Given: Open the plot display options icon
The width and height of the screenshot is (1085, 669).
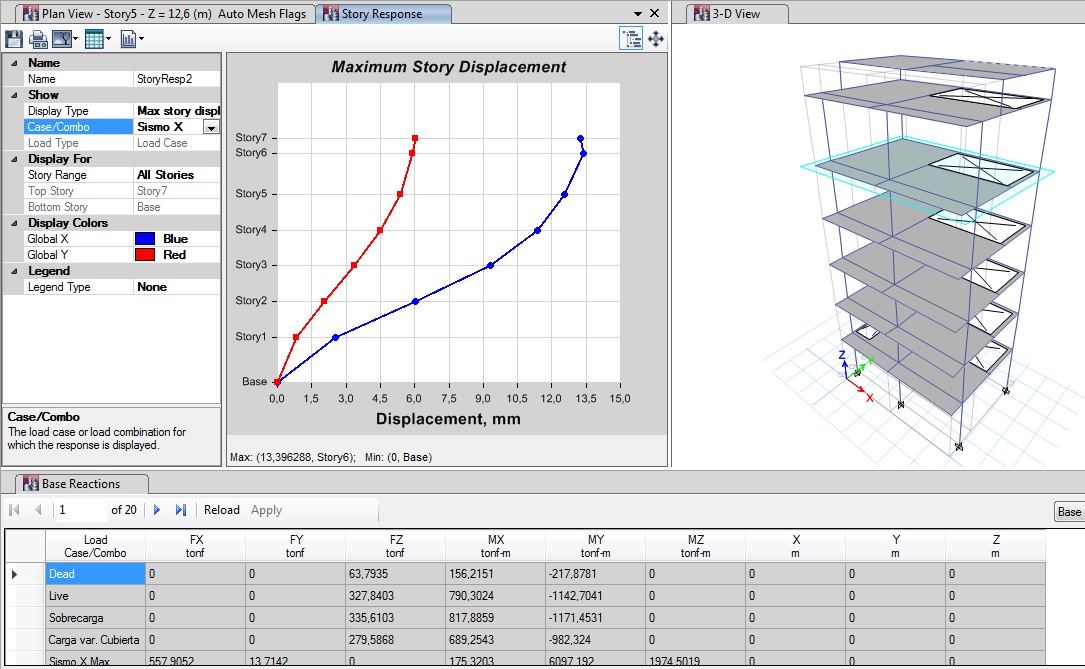Looking at the screenshot, I should 64,39.
